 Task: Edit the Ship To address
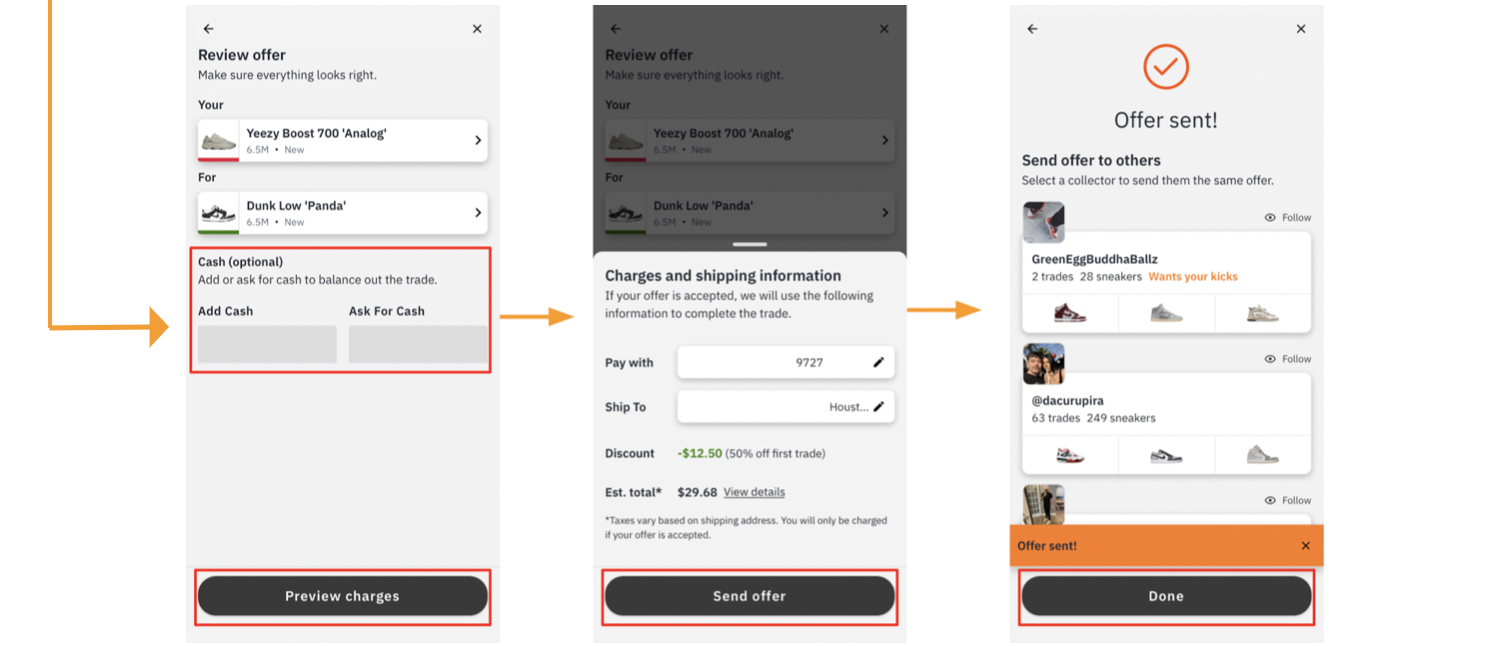[x=878, y=407]
